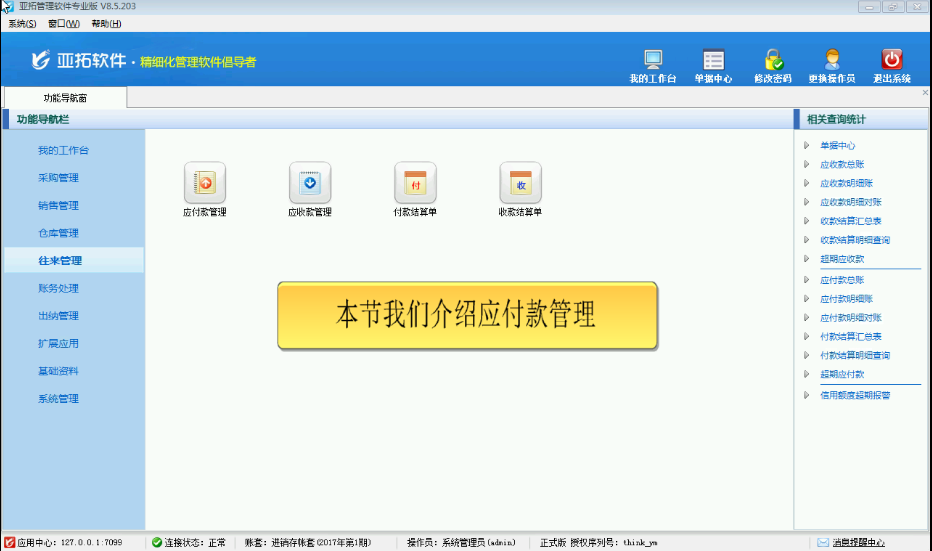
Task: Expand the arrow beside 应收款总账
Action: [806, 164]
